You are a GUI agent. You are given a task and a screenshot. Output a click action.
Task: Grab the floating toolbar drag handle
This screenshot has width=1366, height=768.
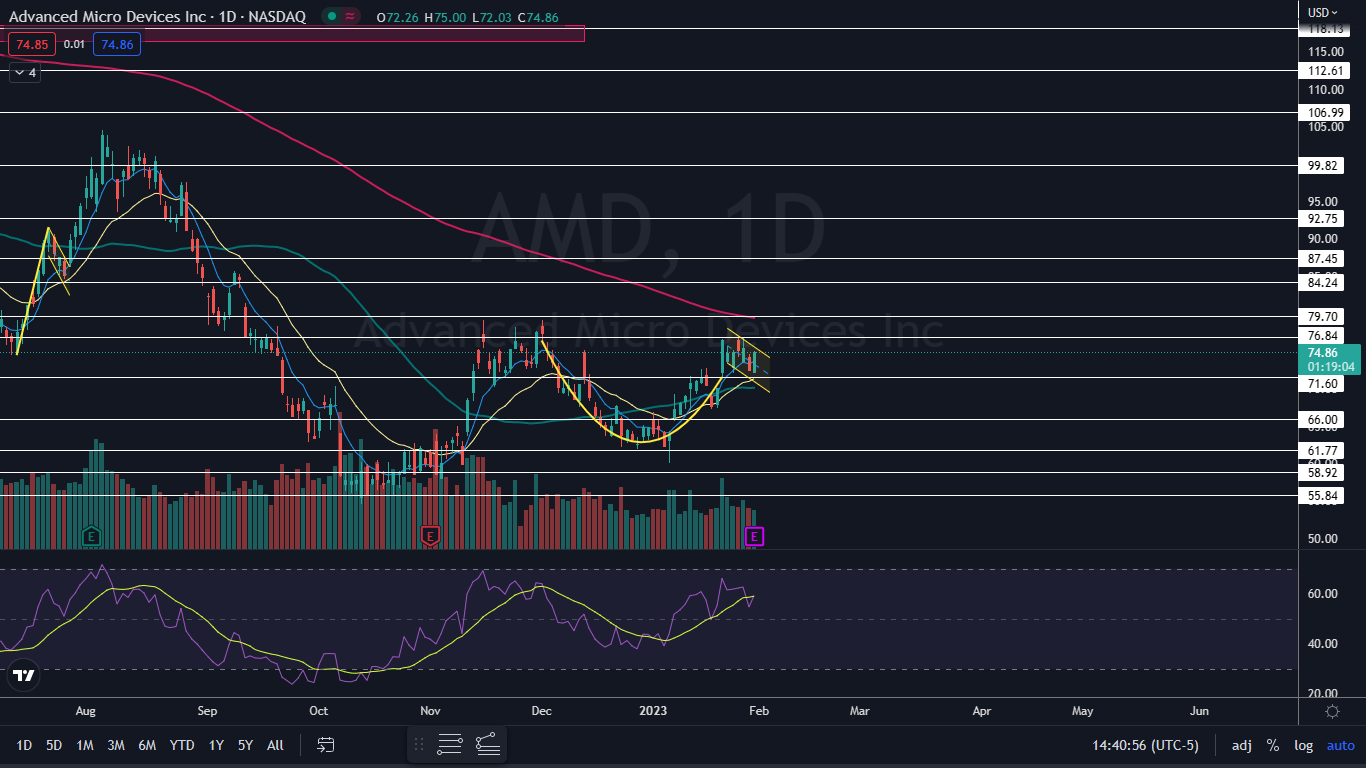pyautogui.click(x=419, y=744)
